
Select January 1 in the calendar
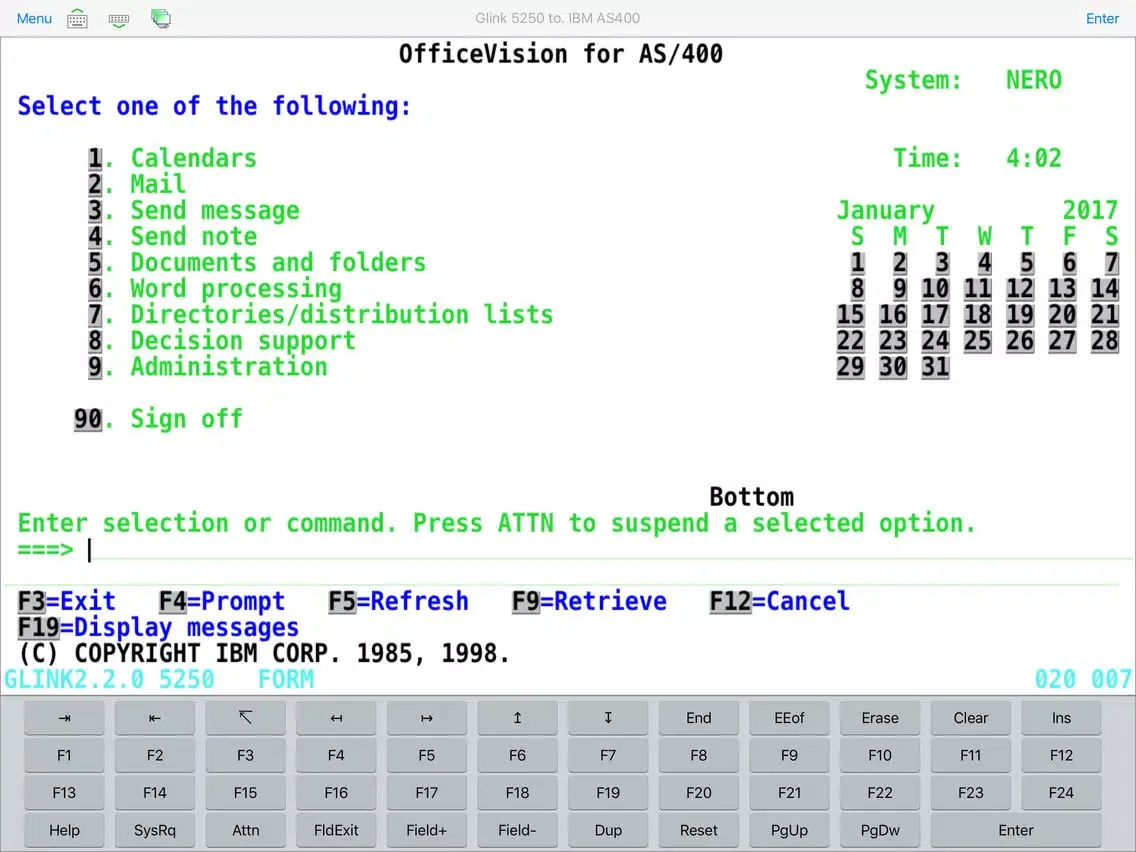tap(858, 262)
